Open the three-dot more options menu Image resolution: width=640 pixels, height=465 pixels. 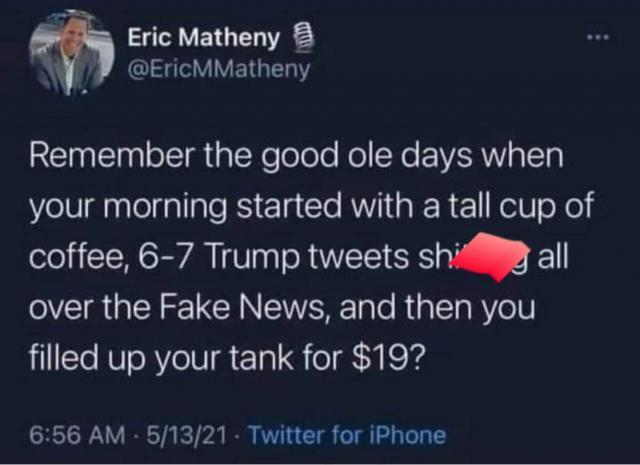[598, 38]
